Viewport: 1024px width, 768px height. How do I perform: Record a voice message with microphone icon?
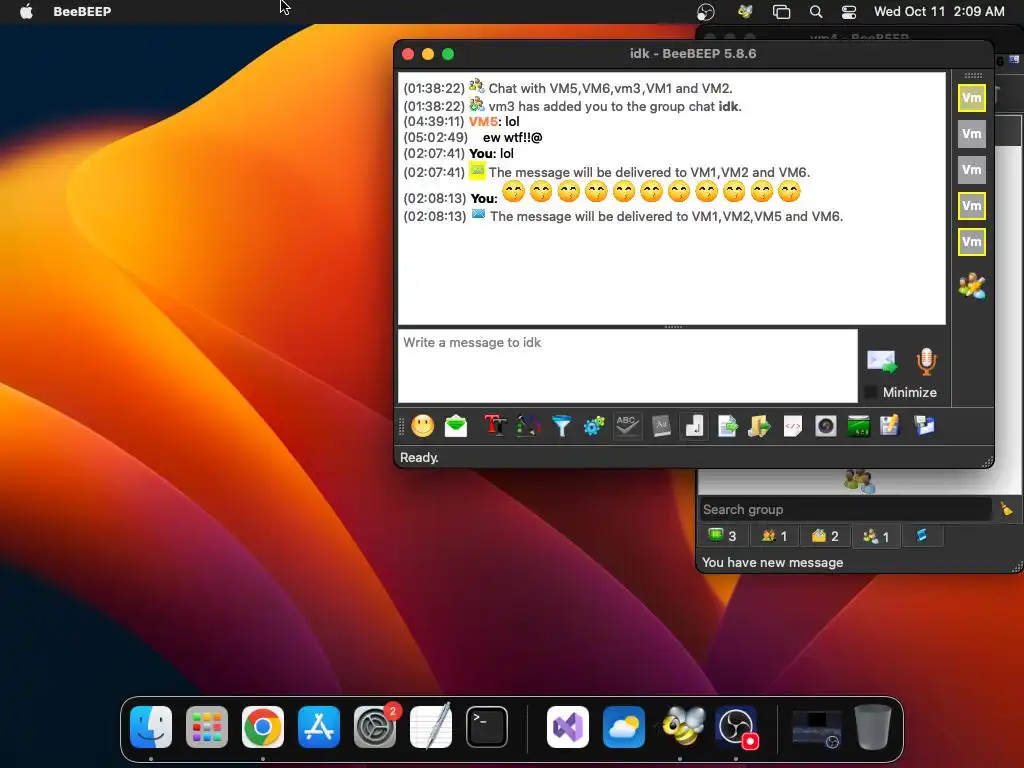point(926,361)
